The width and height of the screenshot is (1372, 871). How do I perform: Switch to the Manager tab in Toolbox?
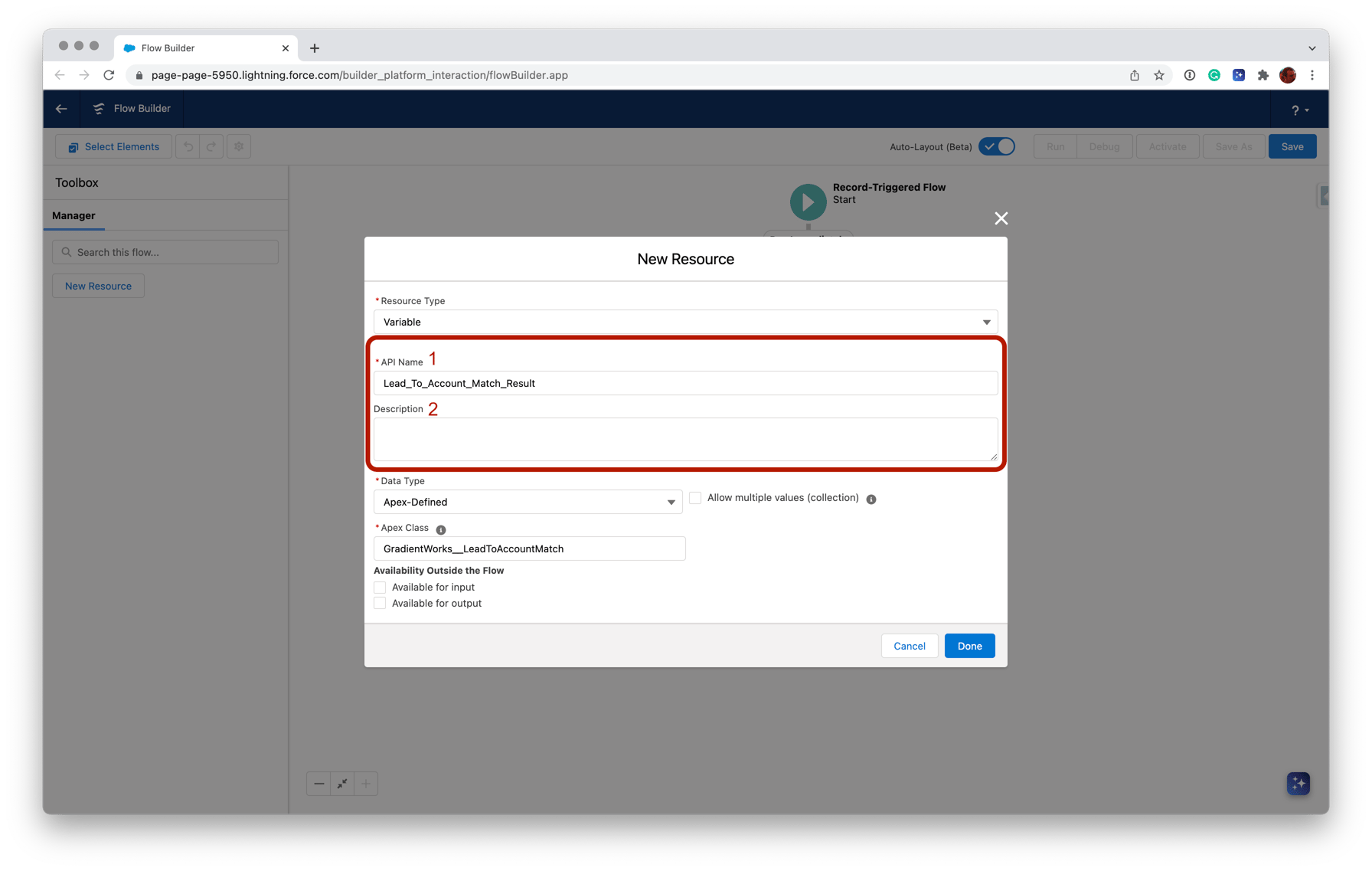point(73,215)
